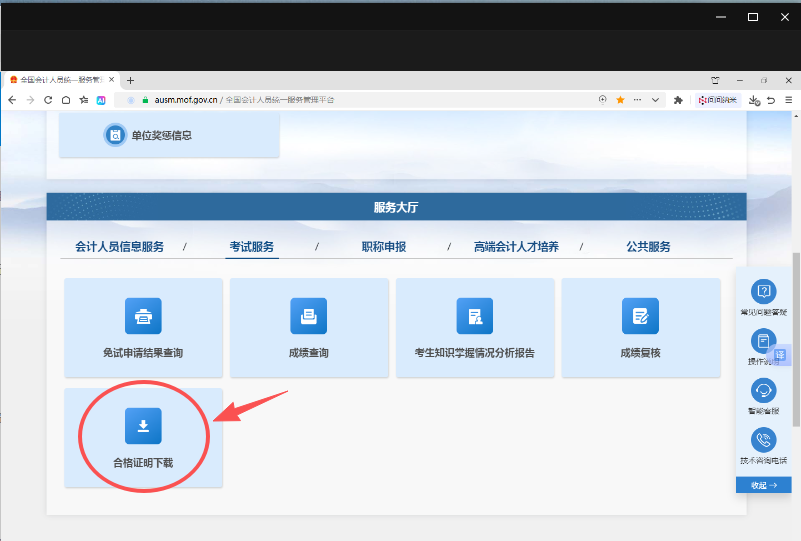Expand the address bar dropdown chevron
Screen dimensions: 801x541
(656, 100)
